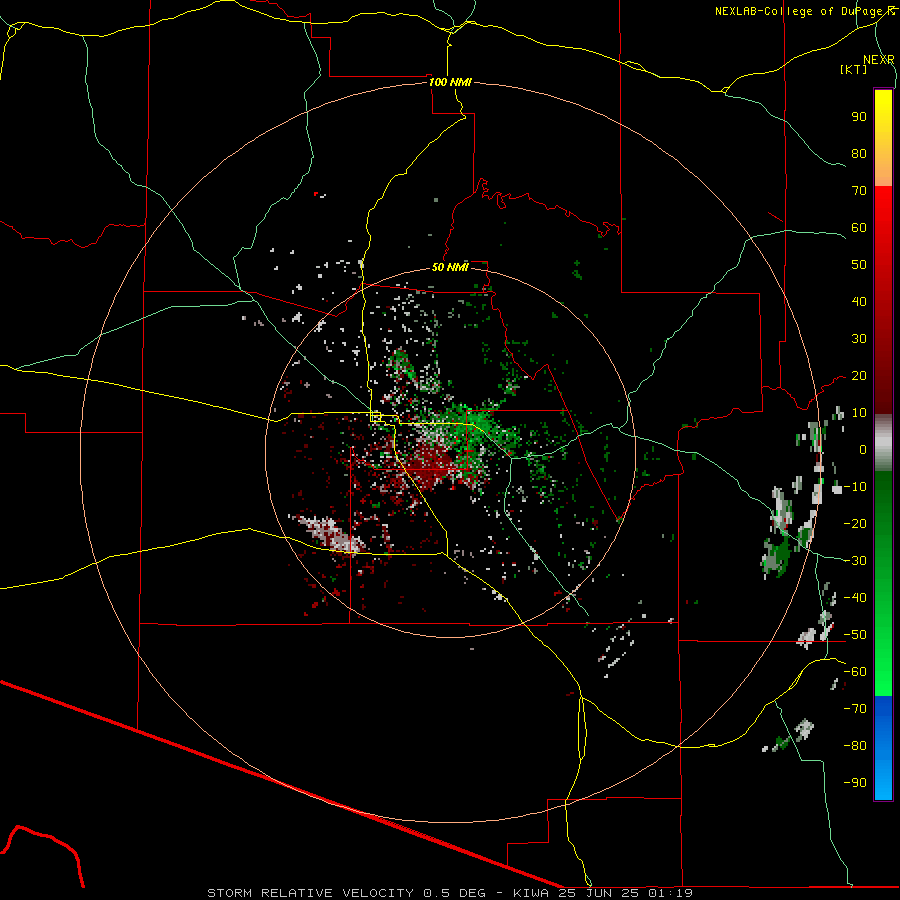The image size is (900, 900).
Task: Click the positive 30 knot scale label
Action: tap(859, 339)
